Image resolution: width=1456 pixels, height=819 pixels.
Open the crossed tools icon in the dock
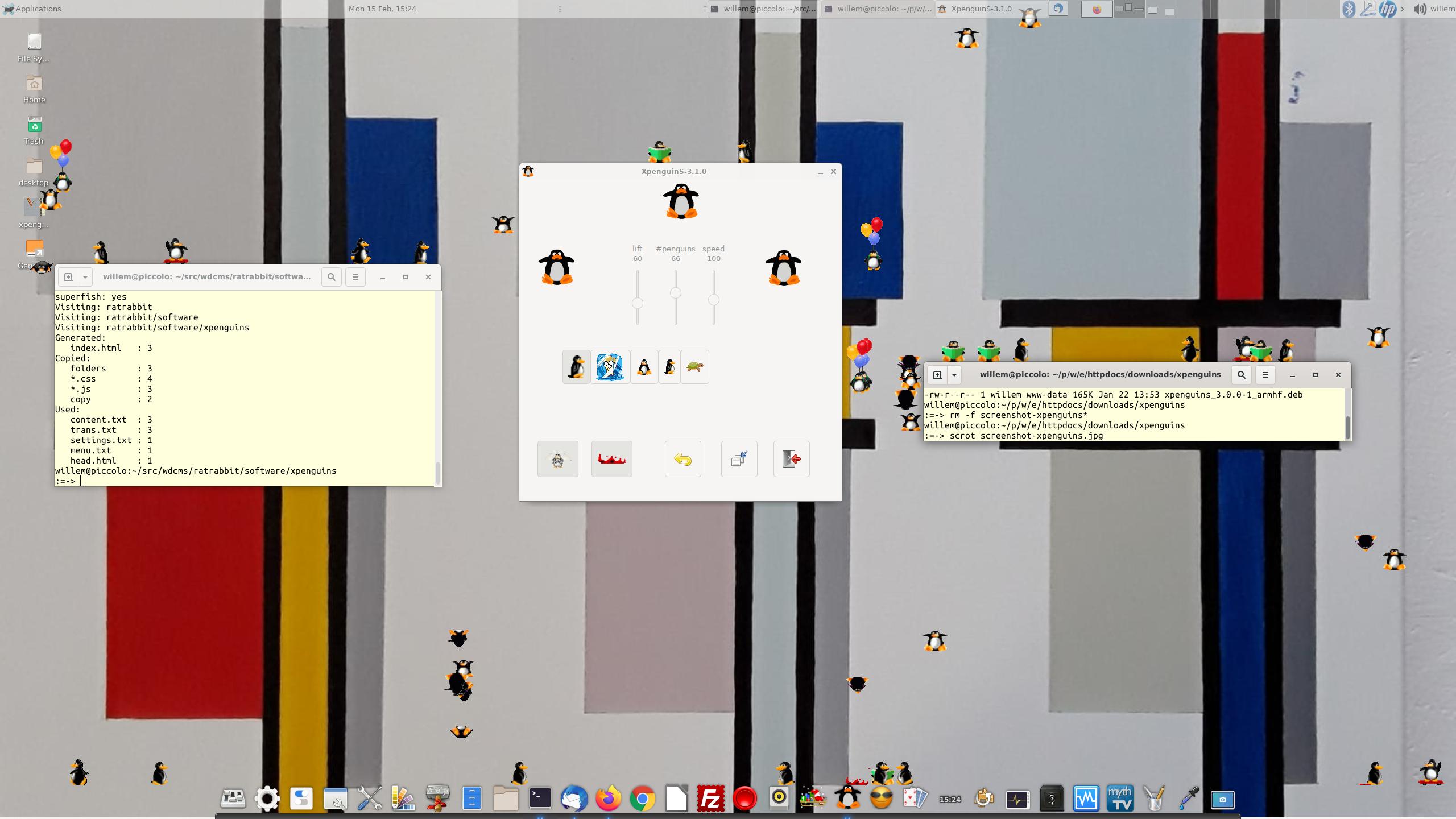click(369, 799)
